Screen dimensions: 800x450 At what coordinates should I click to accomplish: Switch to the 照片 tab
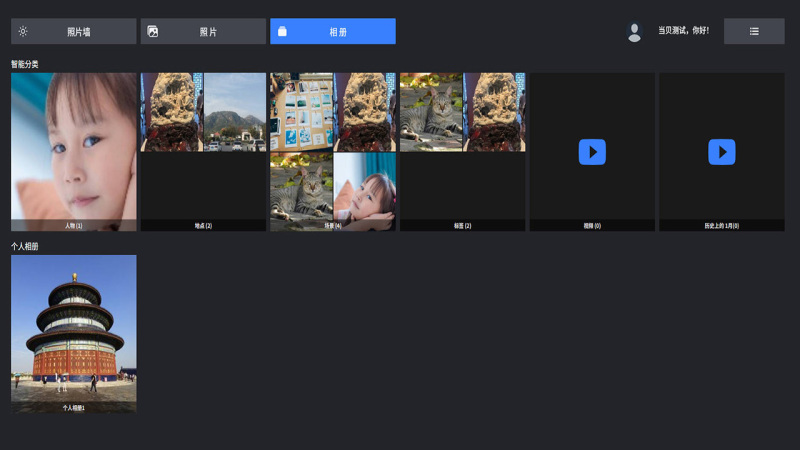tap(203, 31)
